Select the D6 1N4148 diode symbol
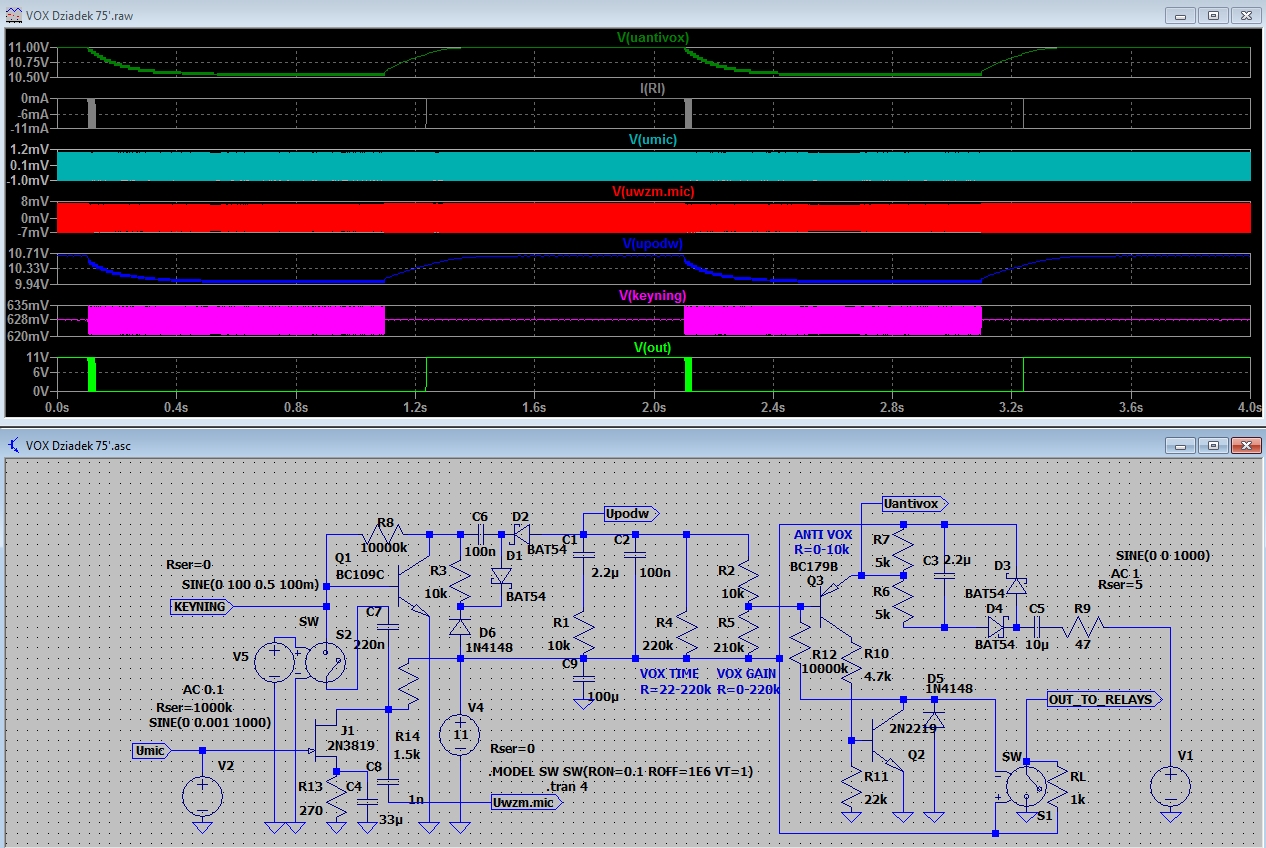 tap(460, 627)
